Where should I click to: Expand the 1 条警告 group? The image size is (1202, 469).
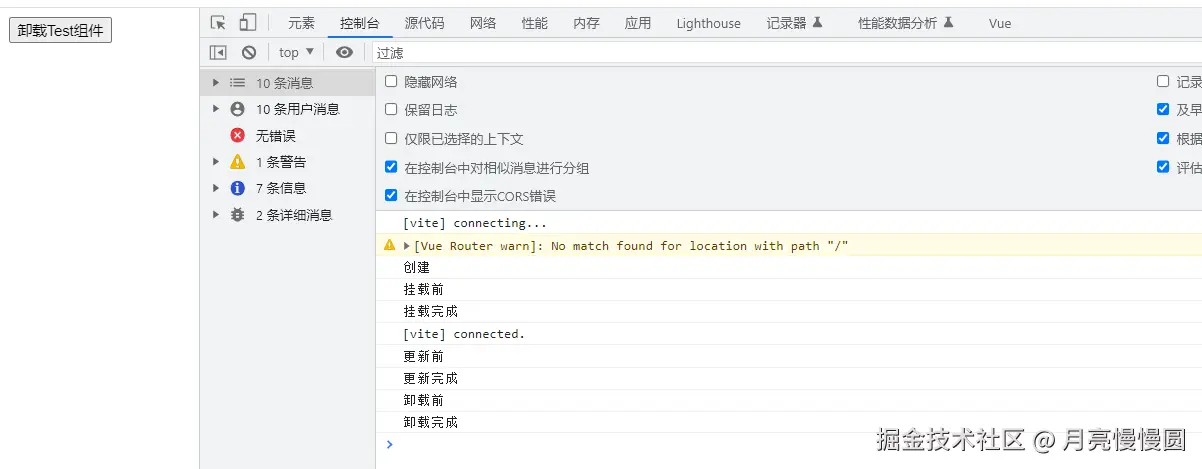(x=215, y=162)
